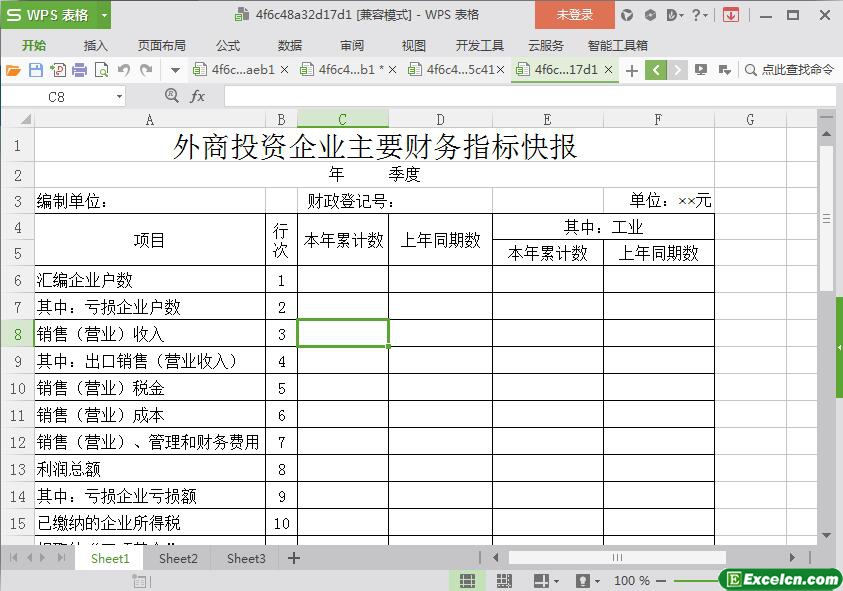The width and height of the screenshot is (843, 591).
Task: Open the 公式 ribbon tab
Action: 228,46
